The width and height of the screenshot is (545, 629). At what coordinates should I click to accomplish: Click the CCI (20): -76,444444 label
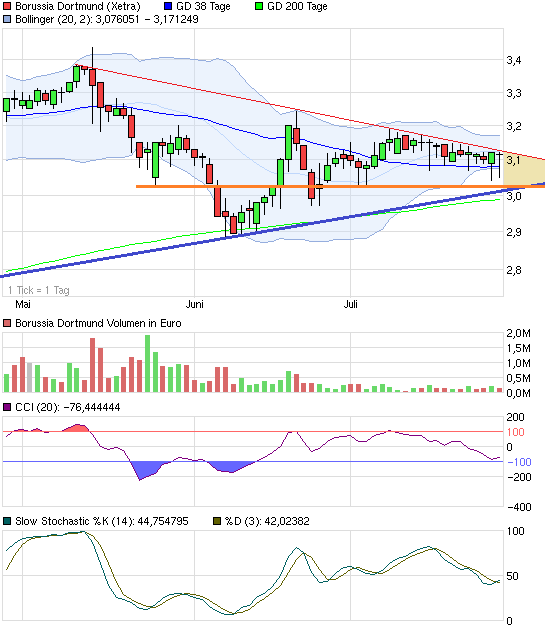click(68, 407)
